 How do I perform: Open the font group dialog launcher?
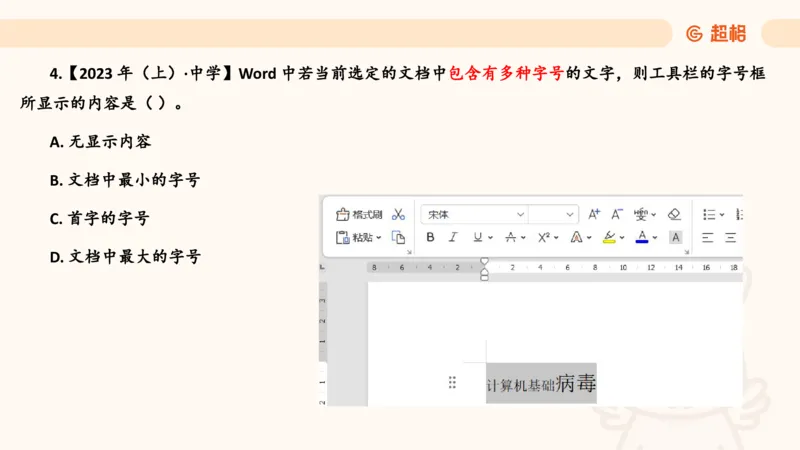[687, 252]
